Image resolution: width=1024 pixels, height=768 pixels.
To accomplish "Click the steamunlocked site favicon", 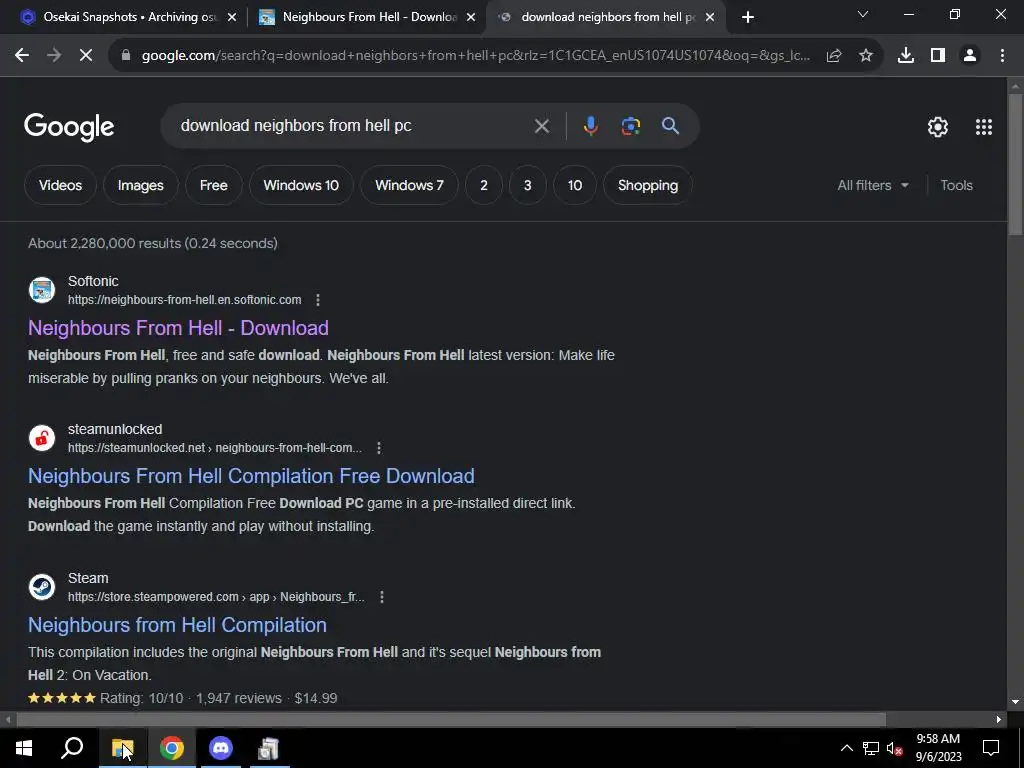I will click(42, 438).
